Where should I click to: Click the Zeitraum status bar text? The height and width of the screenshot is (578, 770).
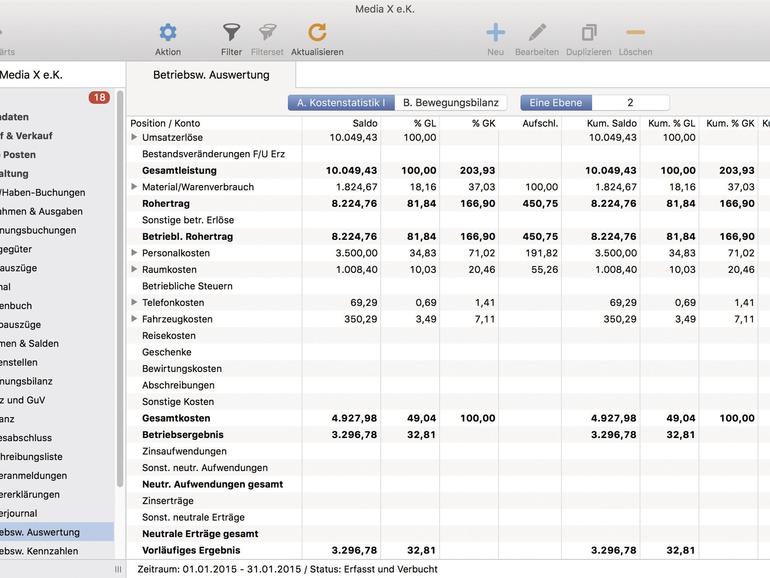pos(287,569)
